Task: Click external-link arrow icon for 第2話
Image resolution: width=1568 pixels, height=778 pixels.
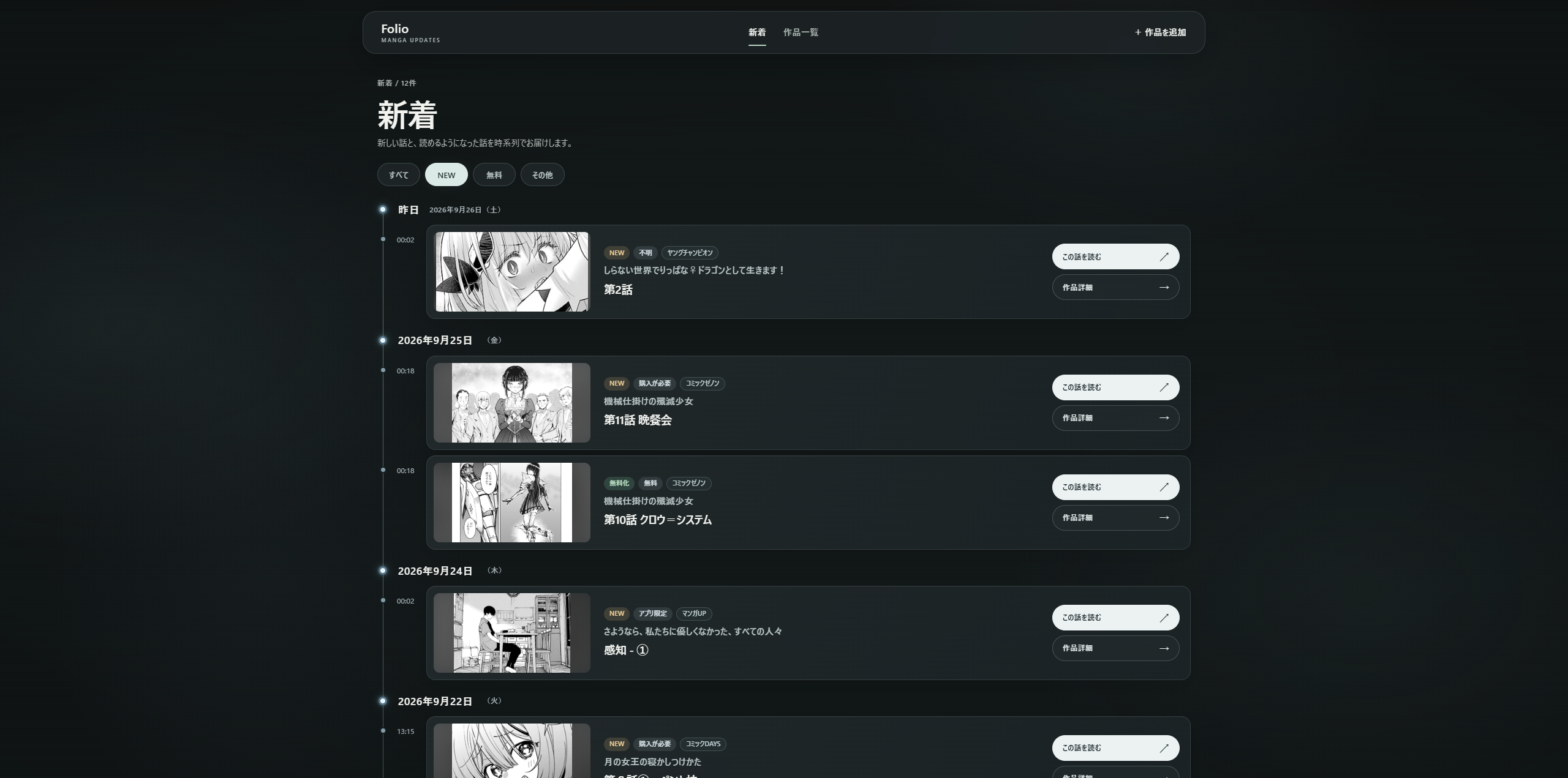Action: point(1164,257)
